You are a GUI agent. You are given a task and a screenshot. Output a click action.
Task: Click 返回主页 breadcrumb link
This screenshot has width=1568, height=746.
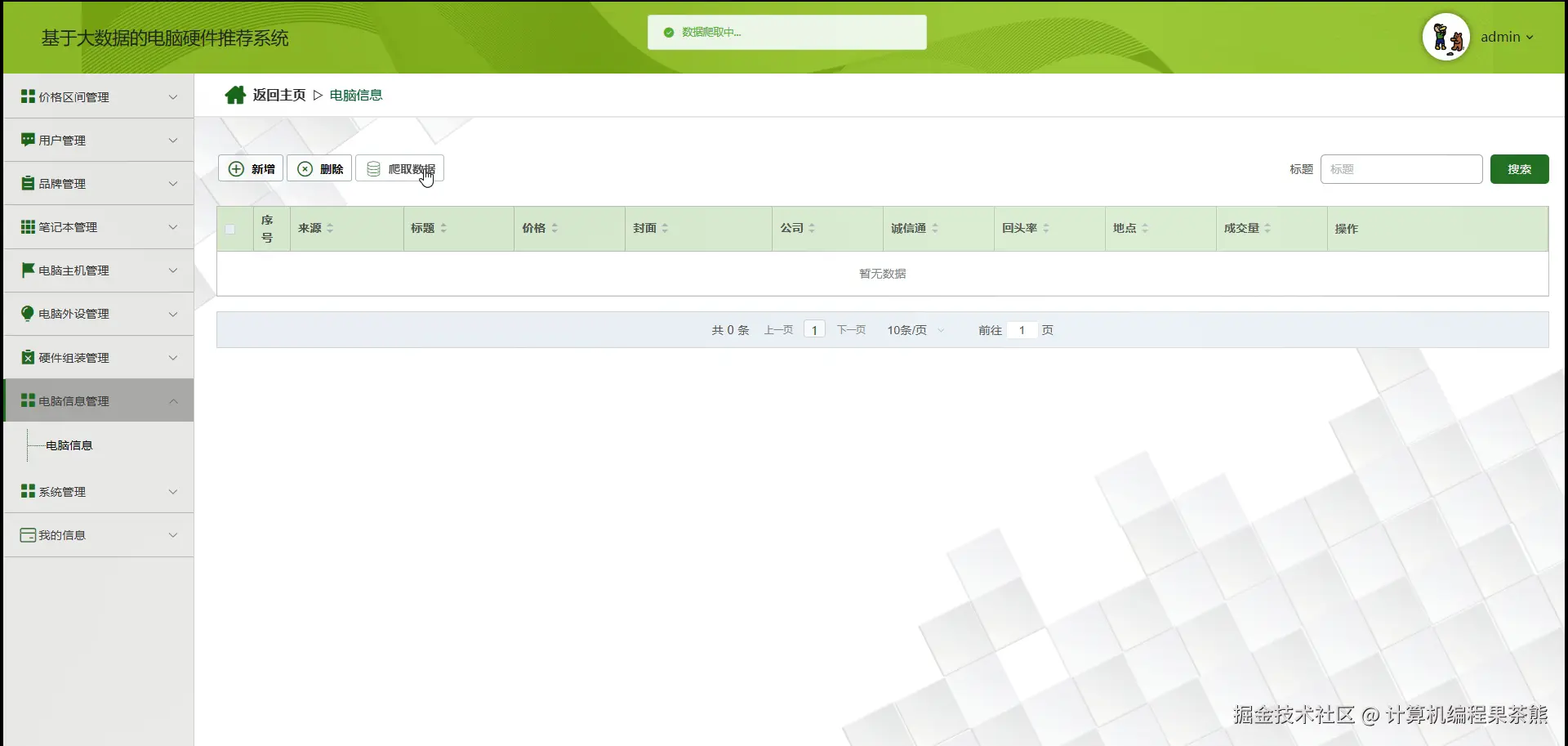279,96
